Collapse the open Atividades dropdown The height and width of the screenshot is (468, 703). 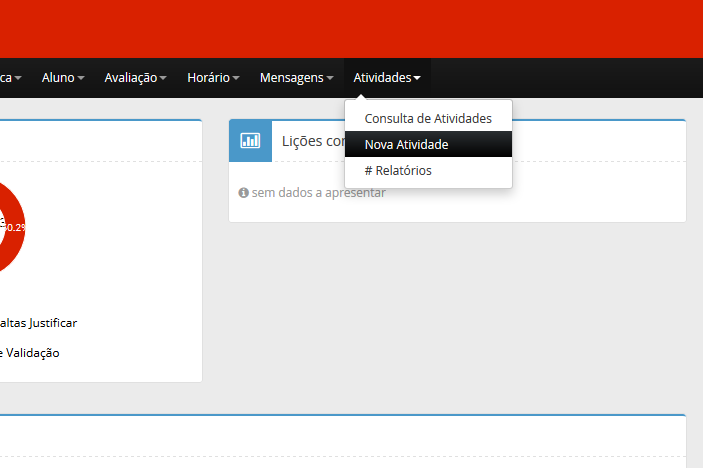tap(386, 77)
